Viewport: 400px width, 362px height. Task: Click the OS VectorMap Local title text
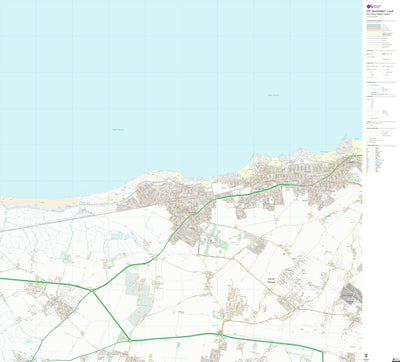(x=380, y=11)
